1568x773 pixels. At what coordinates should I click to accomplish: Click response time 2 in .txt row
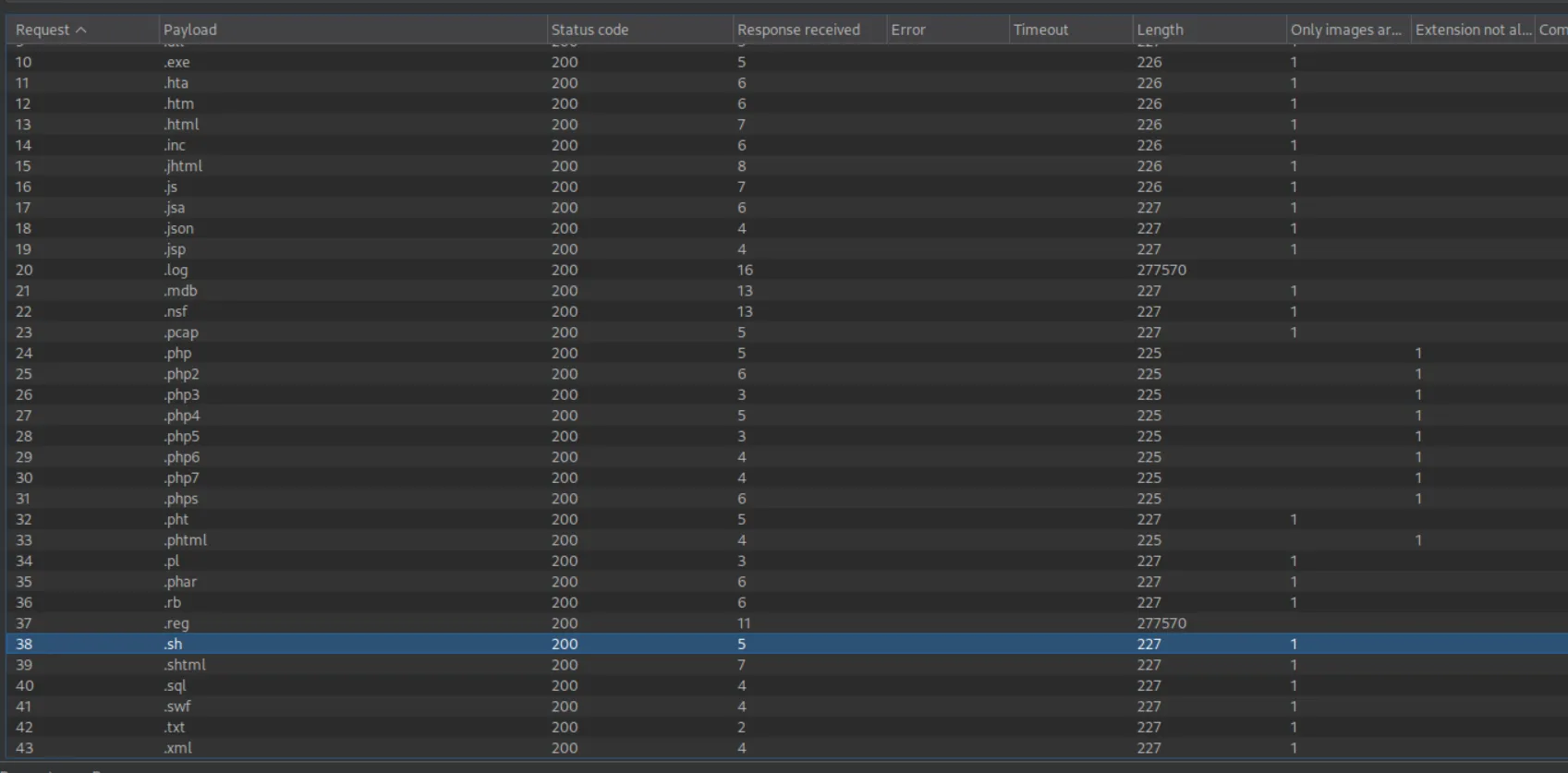tap(741, 727)
